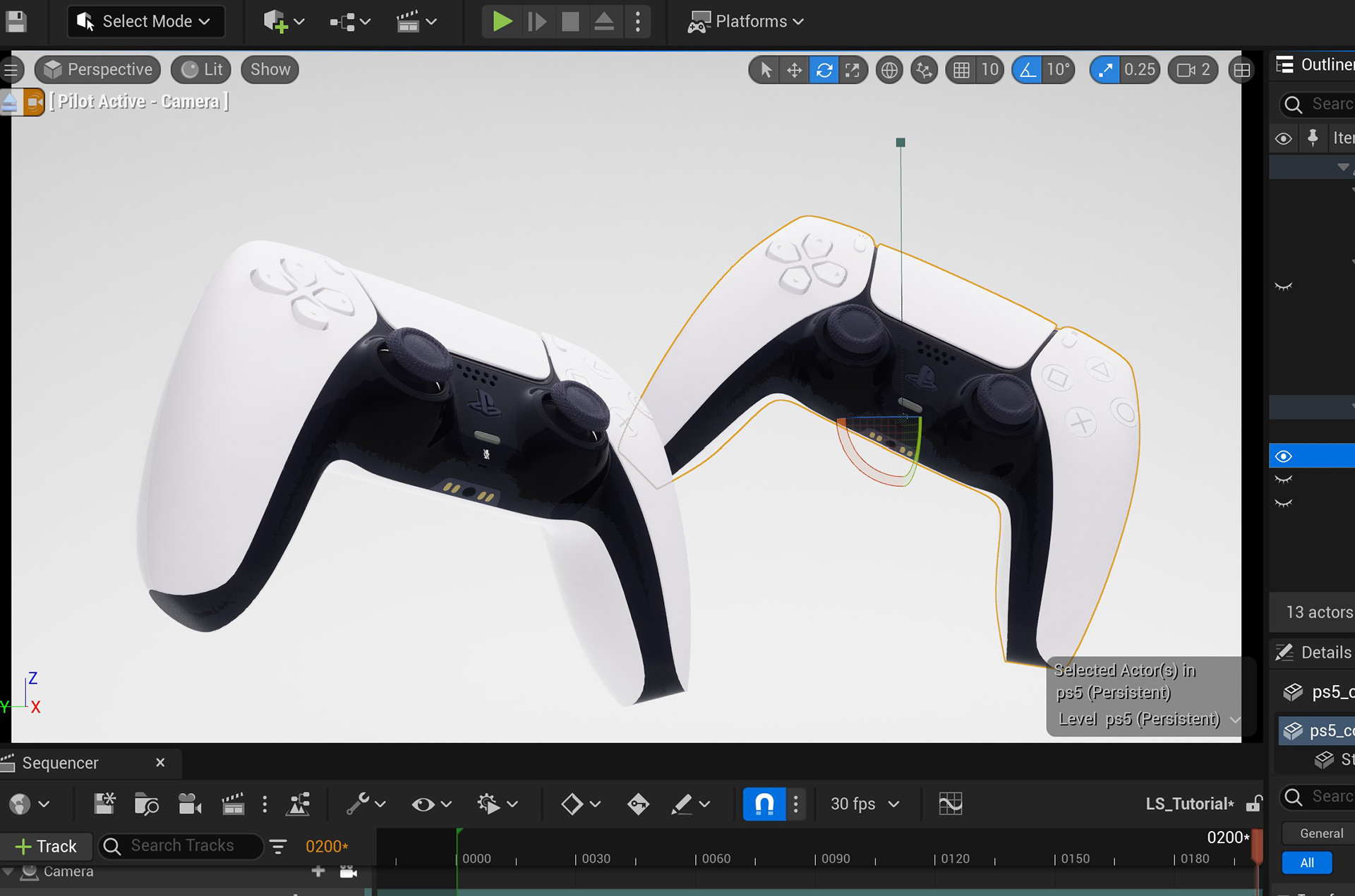Click the Sequencer camera cut icon

(189, 804)
